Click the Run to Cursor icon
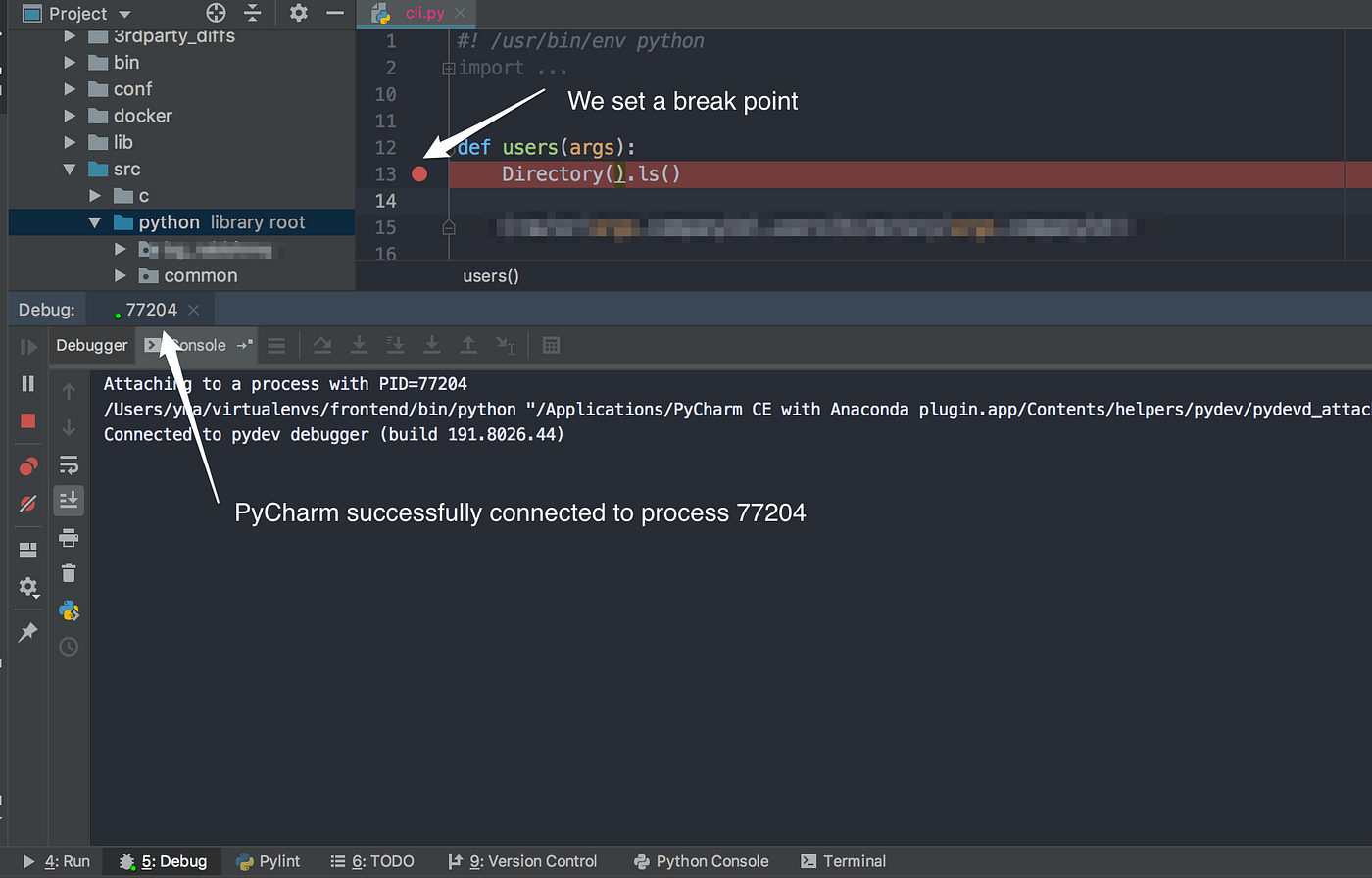1372x878 pixels. [504, 345]
